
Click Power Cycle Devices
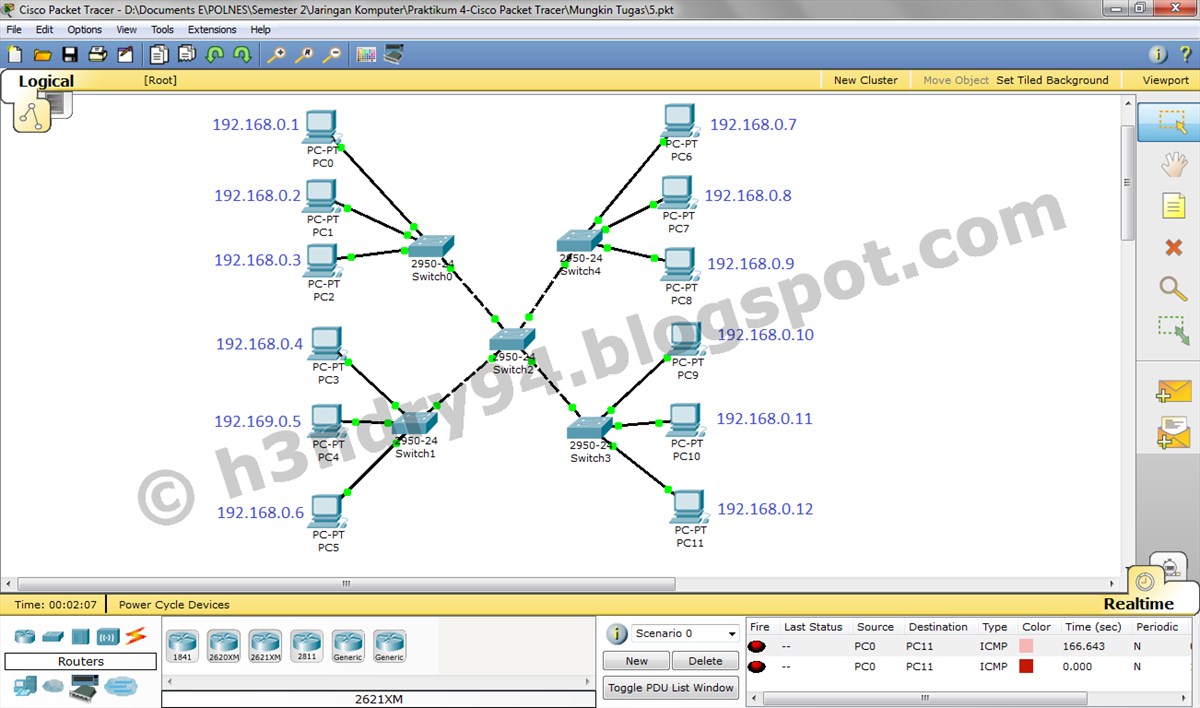point(172,604)
